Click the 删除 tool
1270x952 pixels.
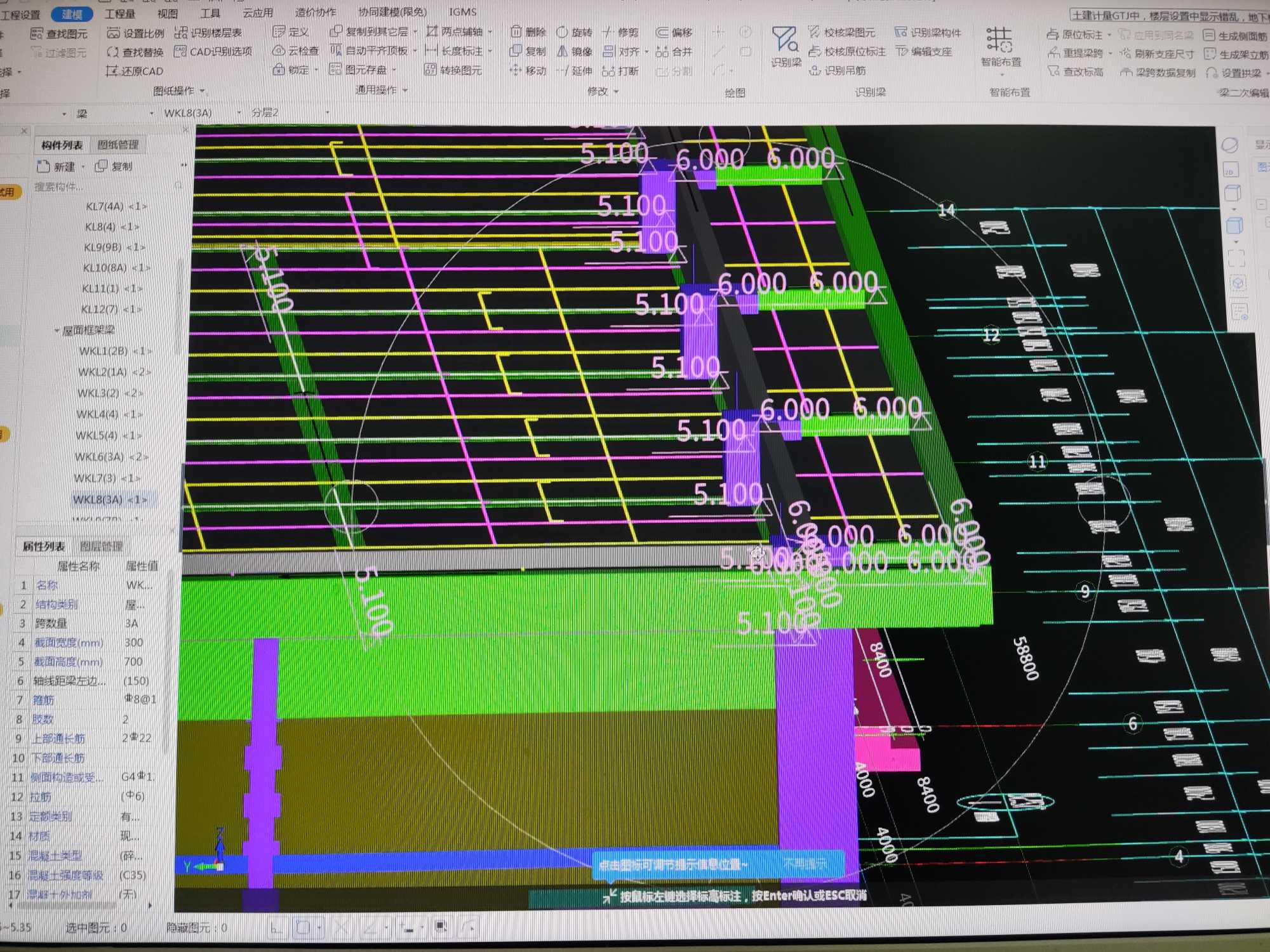(x=528, y=32)
